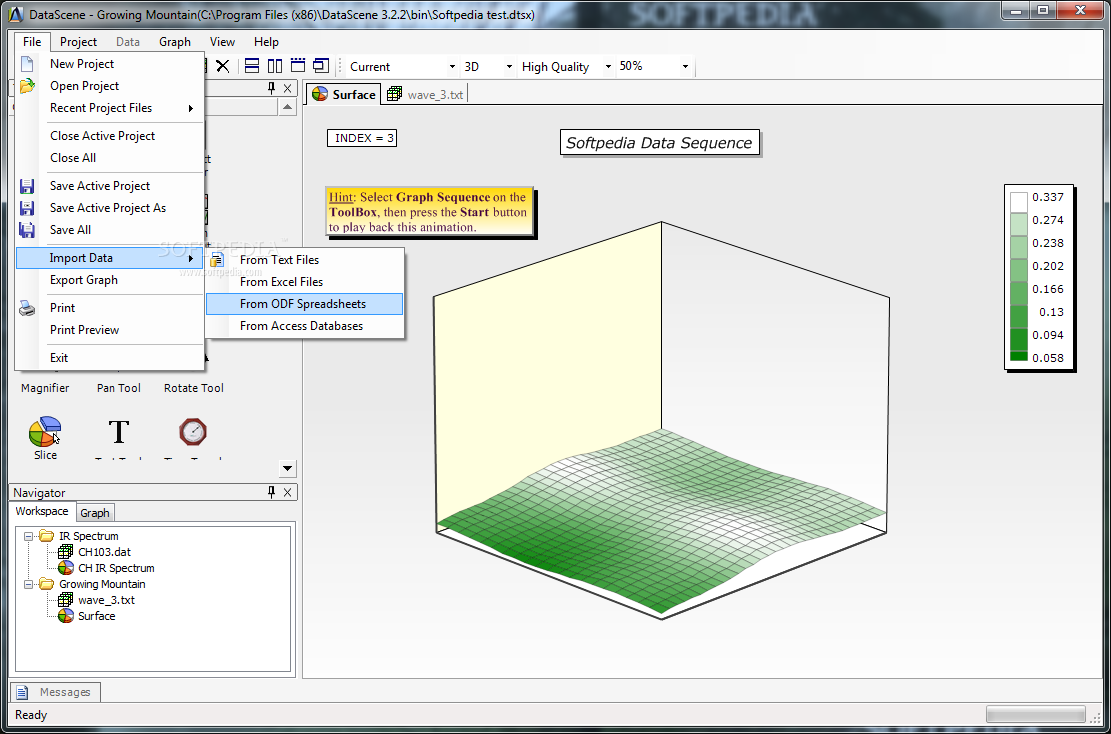
Task: Click the 0.058 legend color swatch
Action: click(1018, 356)
